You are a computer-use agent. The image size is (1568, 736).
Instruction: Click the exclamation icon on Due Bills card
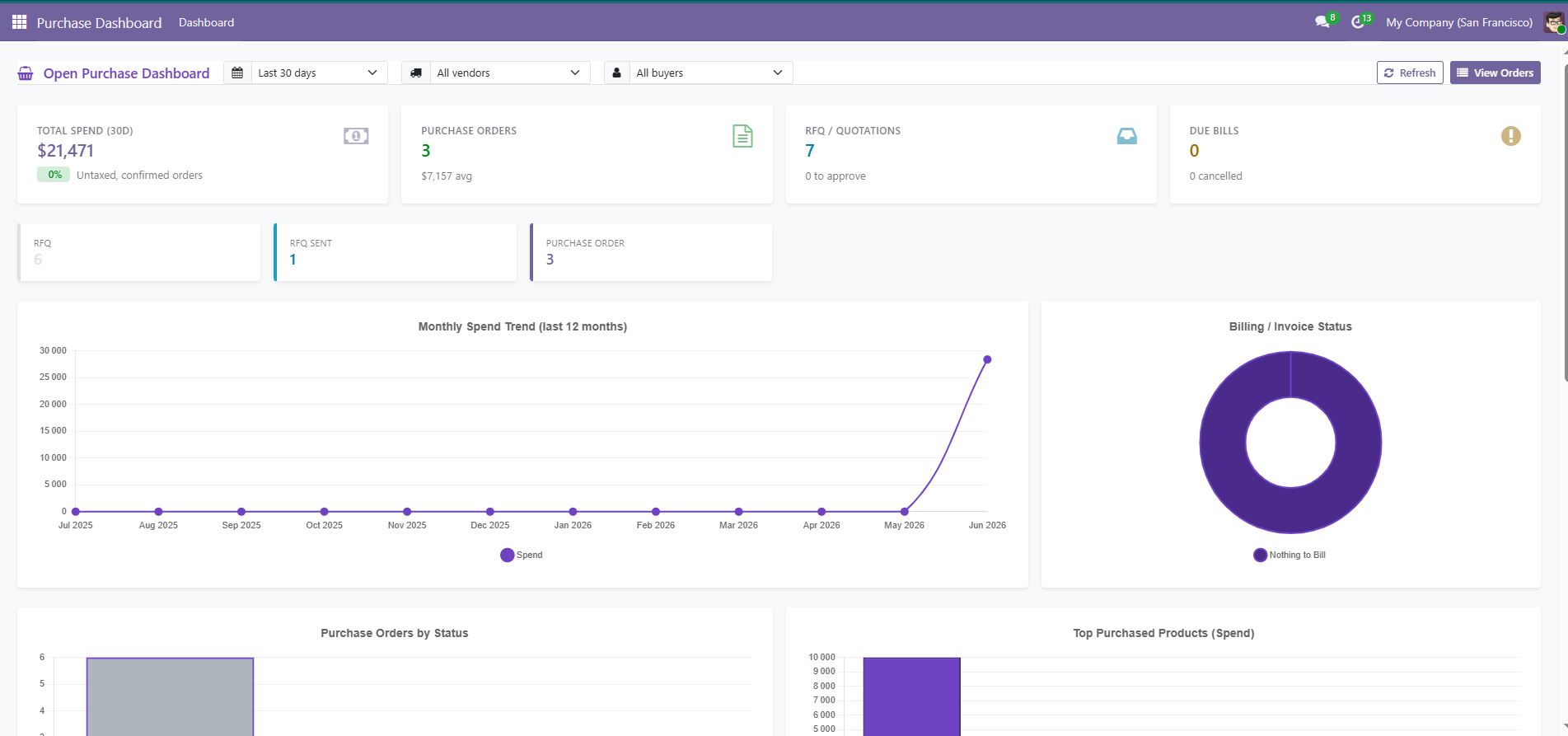1510,136
